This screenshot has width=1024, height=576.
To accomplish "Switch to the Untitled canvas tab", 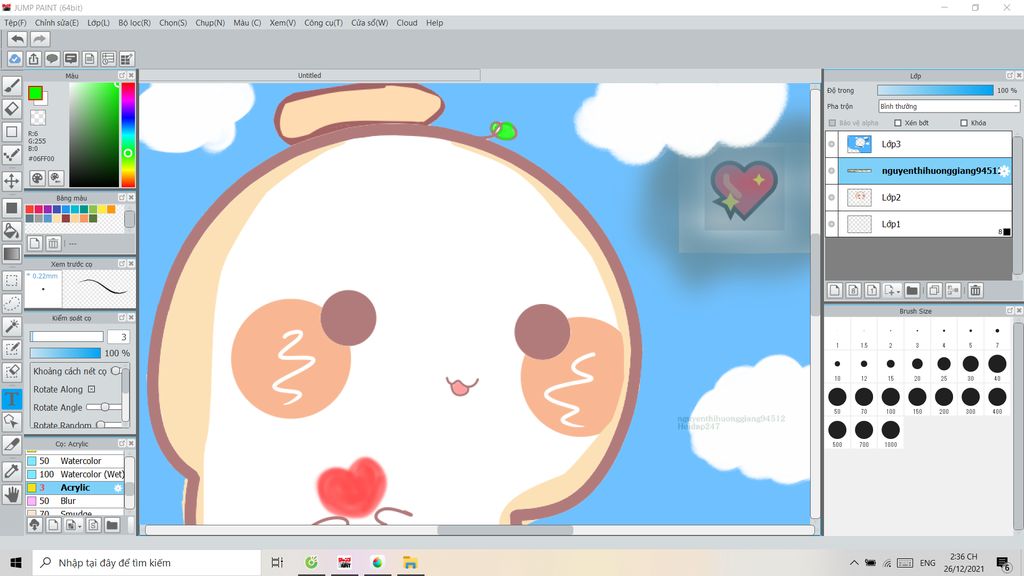I will pos(310,75).
